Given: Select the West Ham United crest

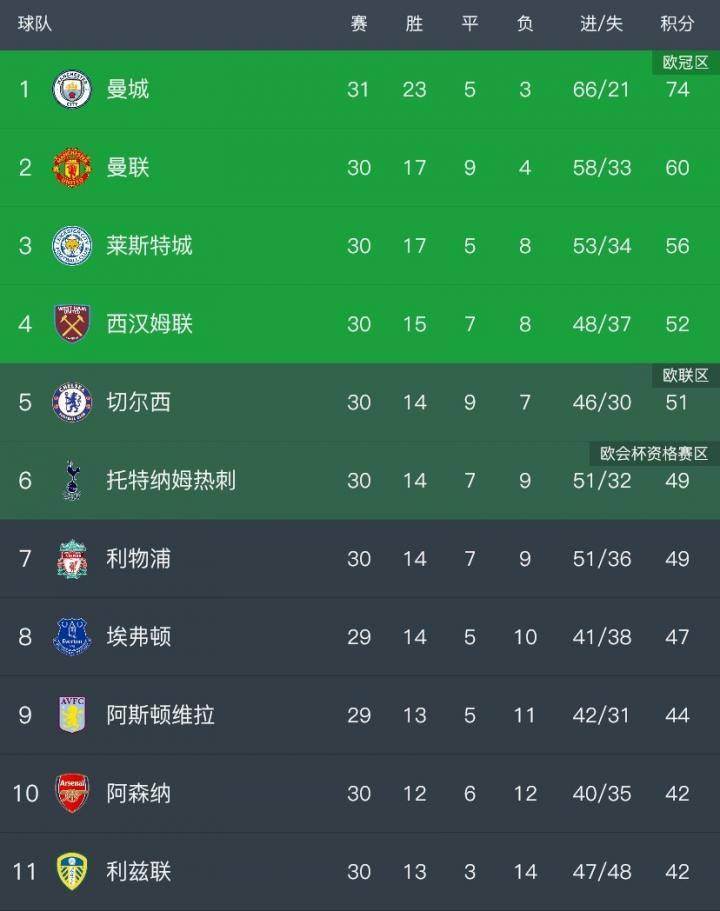Looking at the screenshot, I should 72,324.
